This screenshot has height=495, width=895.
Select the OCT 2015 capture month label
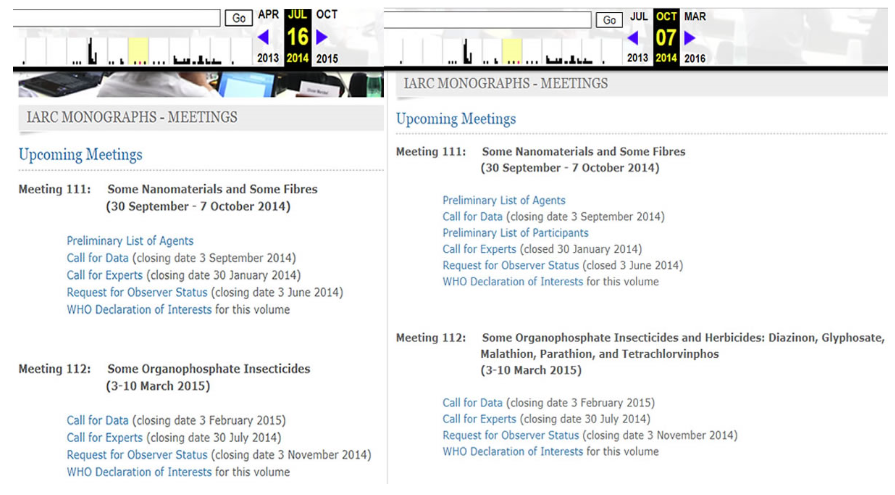[x=327, y=14]
